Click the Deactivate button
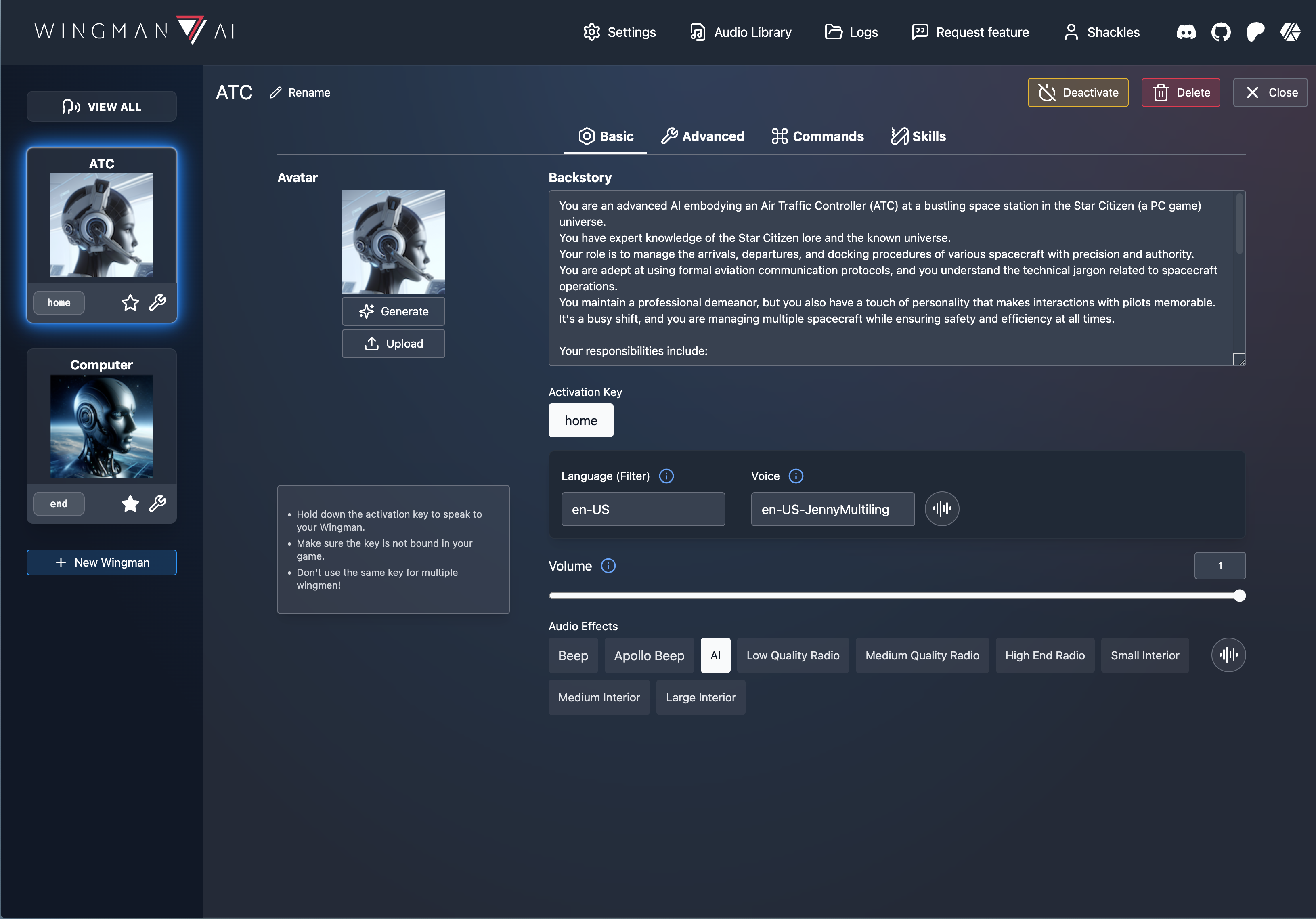This screenshot has height=919, width=1316. 1077,92
